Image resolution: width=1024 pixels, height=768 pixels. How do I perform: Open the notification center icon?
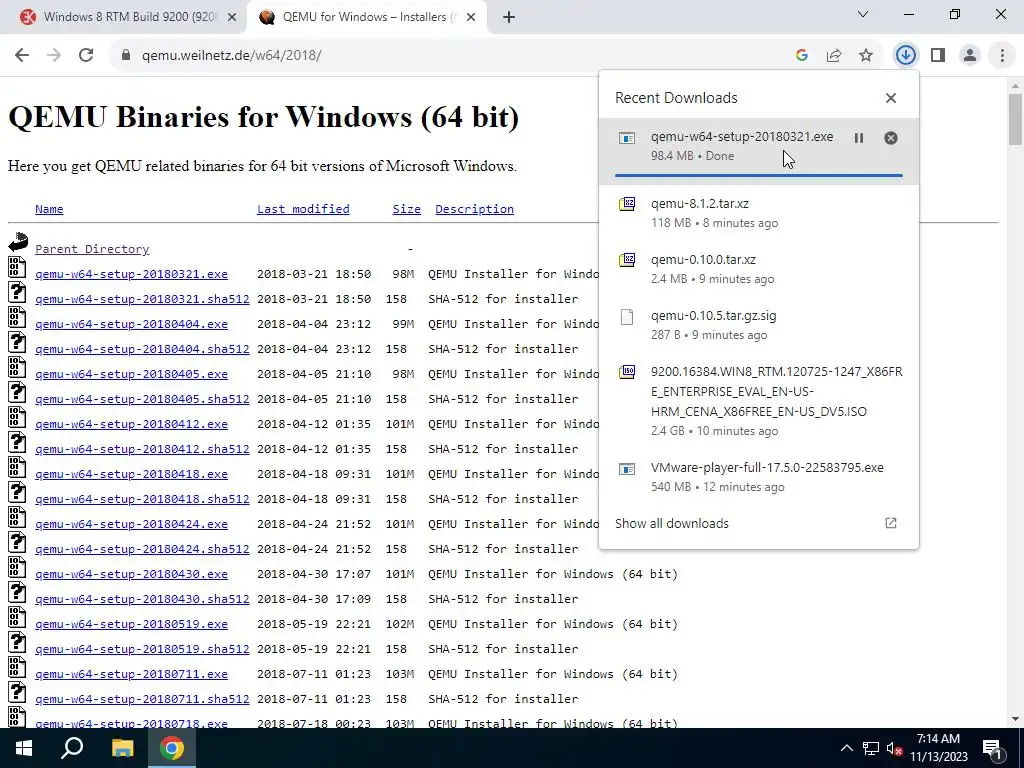pos(993,748)
